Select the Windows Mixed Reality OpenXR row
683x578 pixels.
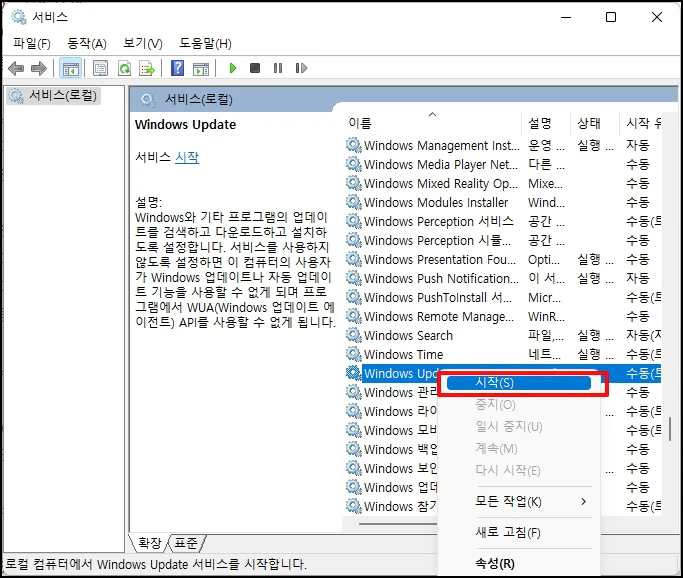pos(503,183)
